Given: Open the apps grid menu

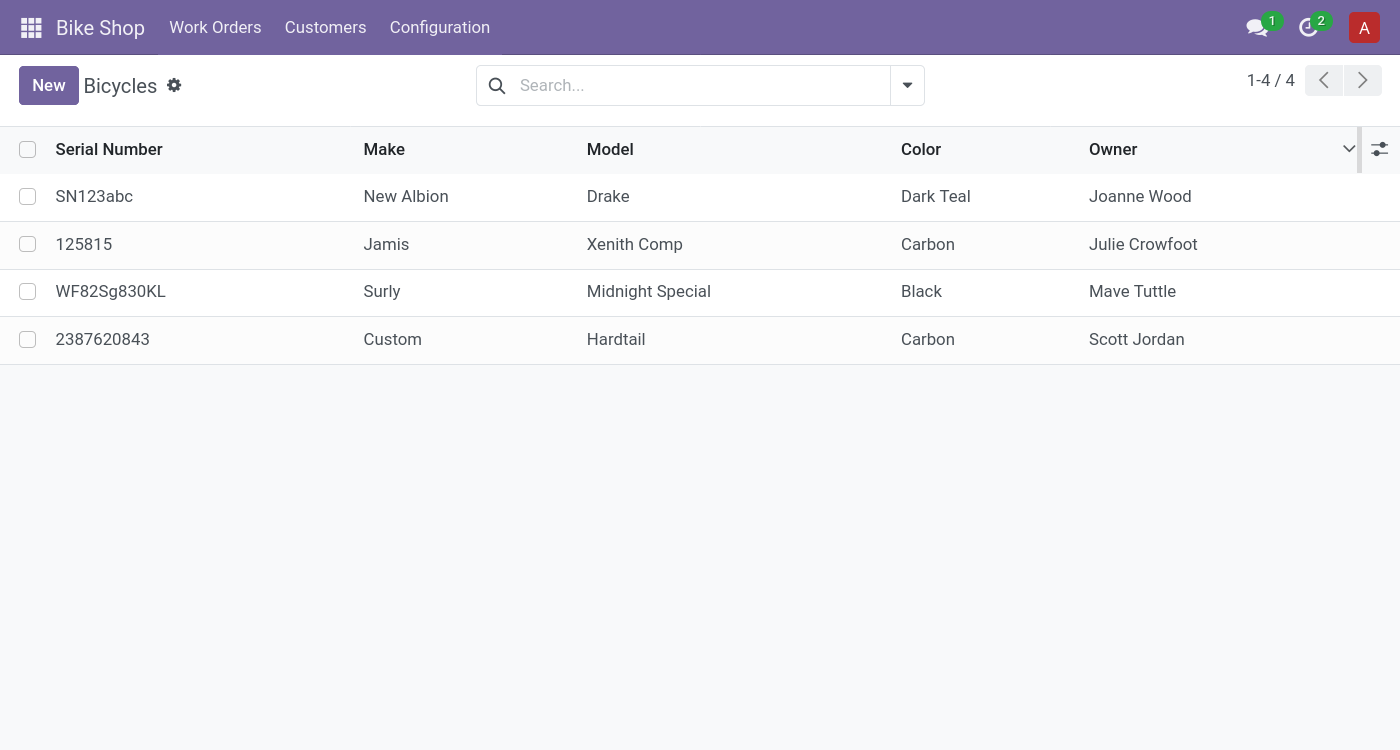Looking at the screenshot, I should tap(31, 27).
